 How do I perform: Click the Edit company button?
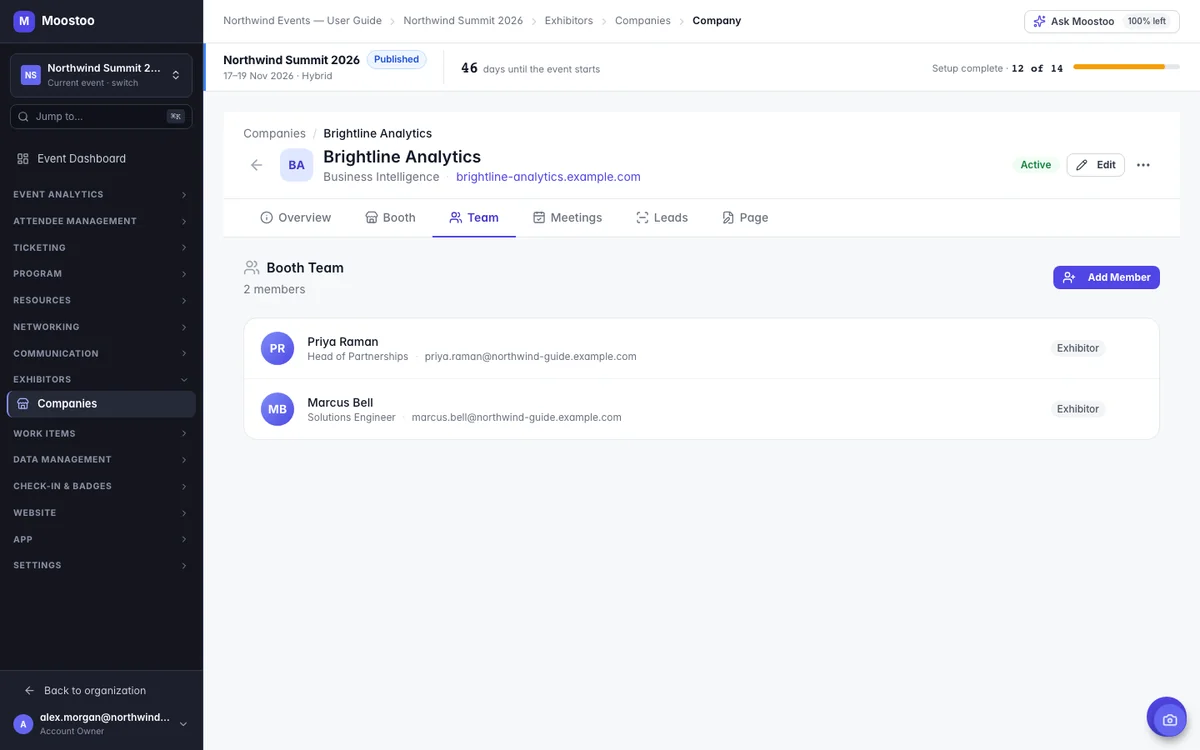tap(1096, 165)
